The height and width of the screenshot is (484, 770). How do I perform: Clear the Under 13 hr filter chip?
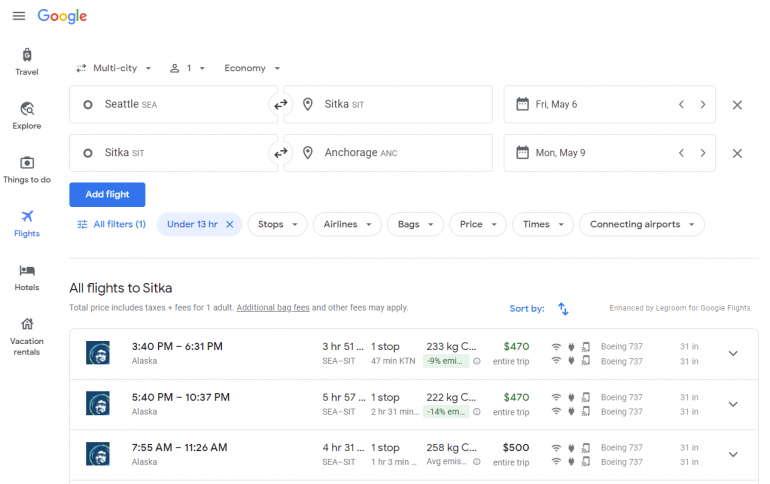(x=229, y=224)
